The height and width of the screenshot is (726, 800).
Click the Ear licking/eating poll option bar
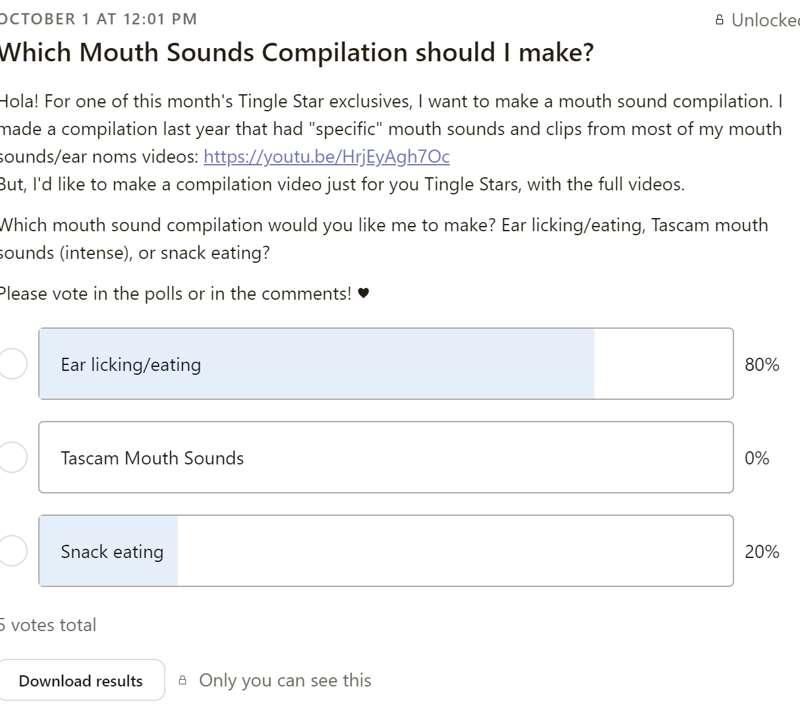tap(386, 364)
